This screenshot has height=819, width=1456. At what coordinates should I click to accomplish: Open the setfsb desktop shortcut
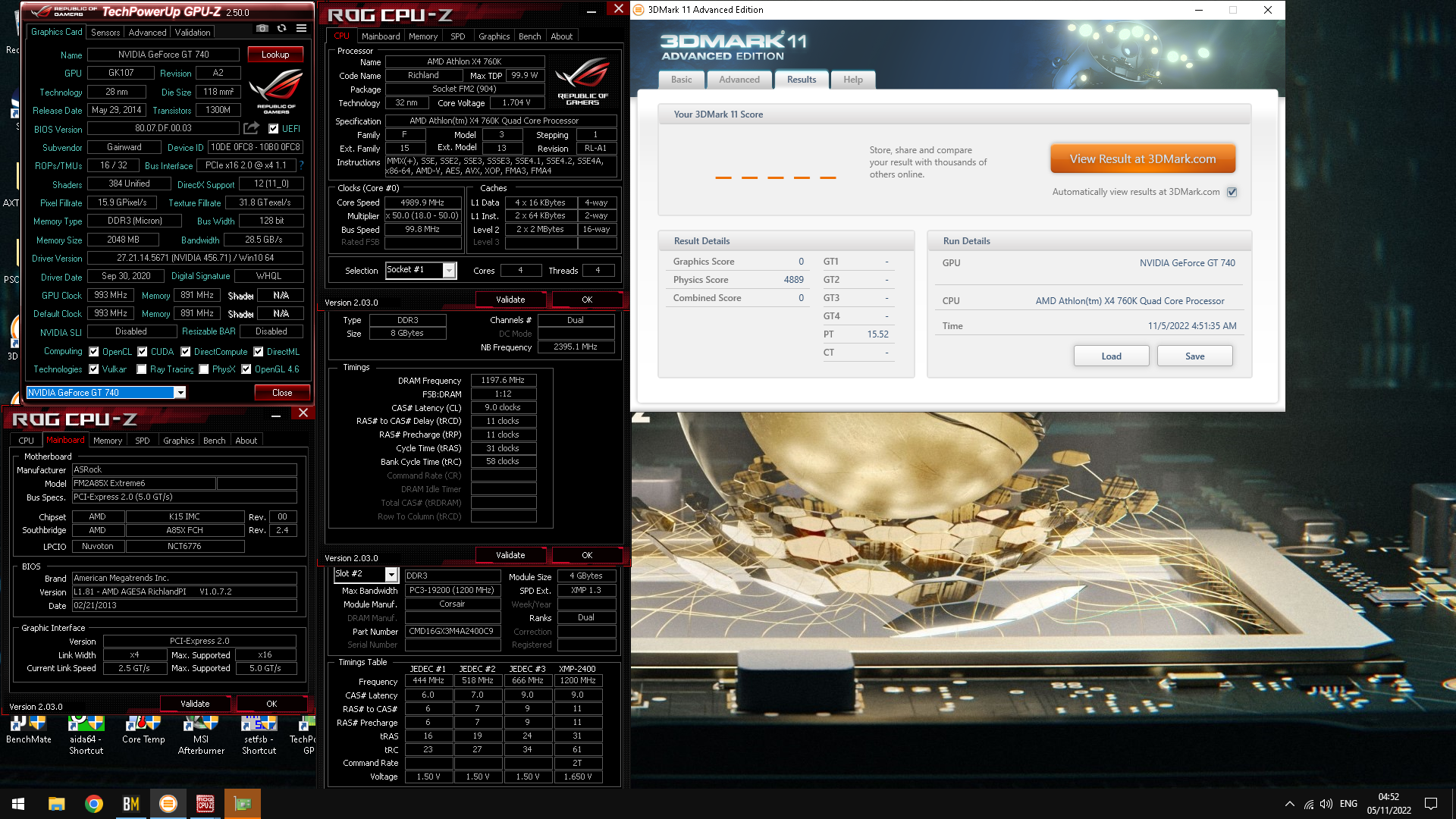[x=259, y=736]
